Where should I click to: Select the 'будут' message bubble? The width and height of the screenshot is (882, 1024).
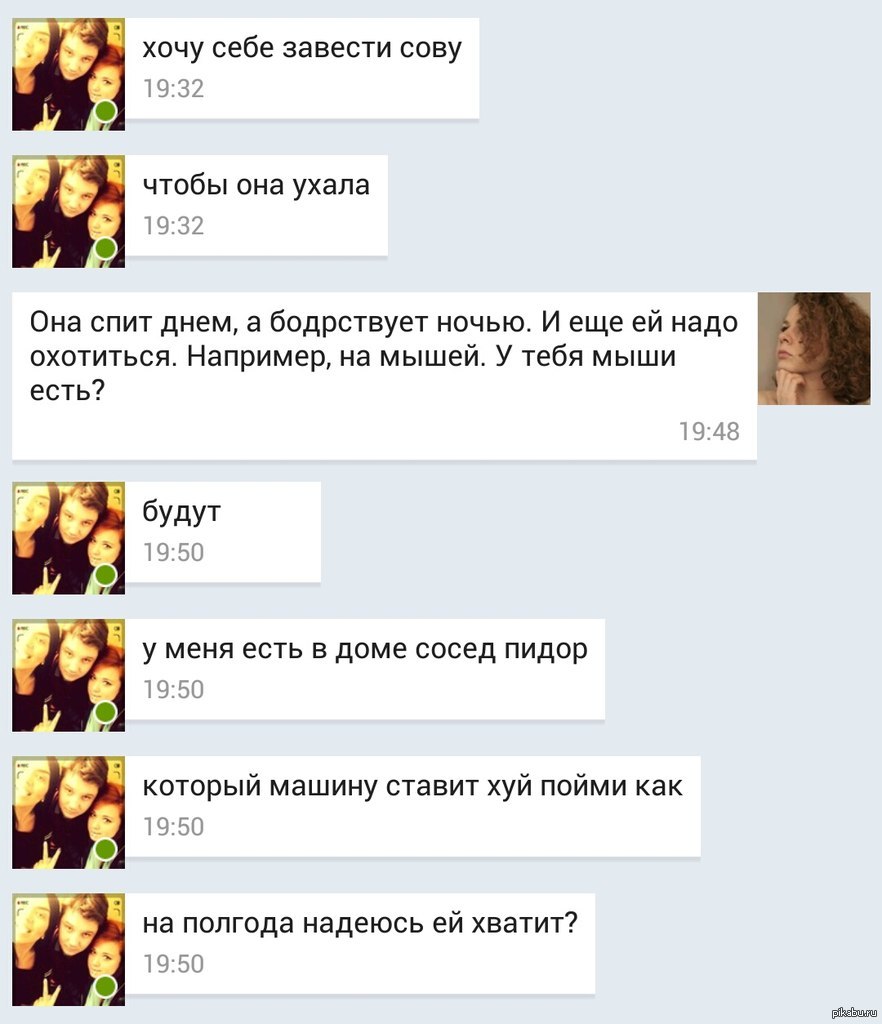[223, 532]
